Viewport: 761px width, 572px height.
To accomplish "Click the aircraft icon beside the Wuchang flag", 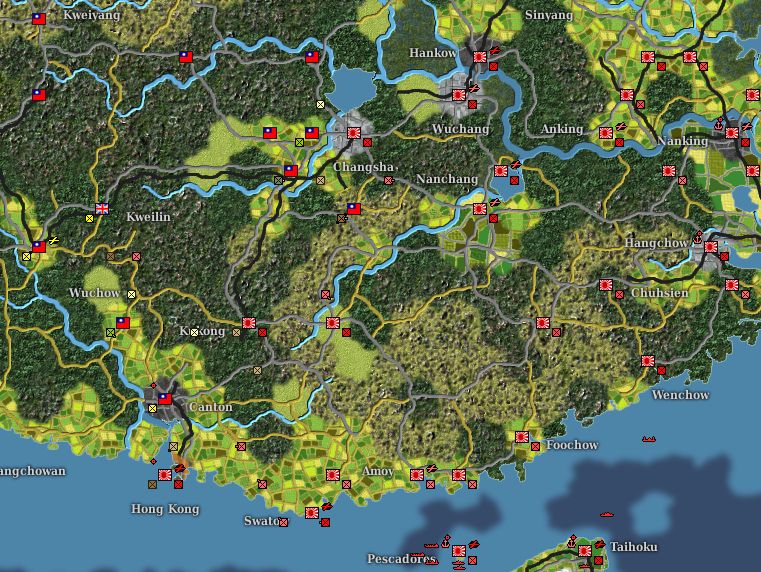I will [474, 89].
